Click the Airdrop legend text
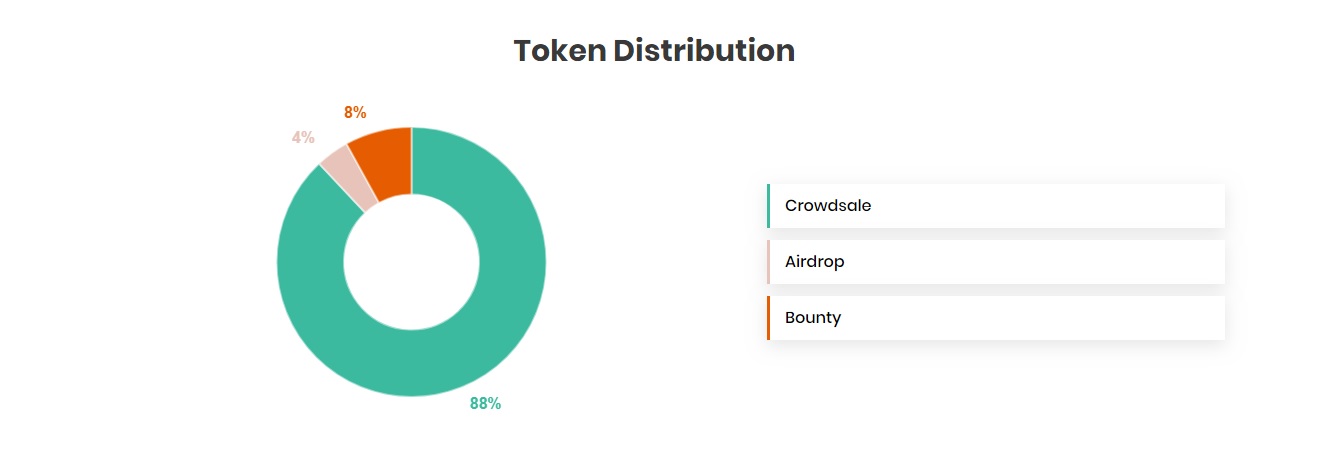This screenshot has height=472, width=1323. pos(815,262)
